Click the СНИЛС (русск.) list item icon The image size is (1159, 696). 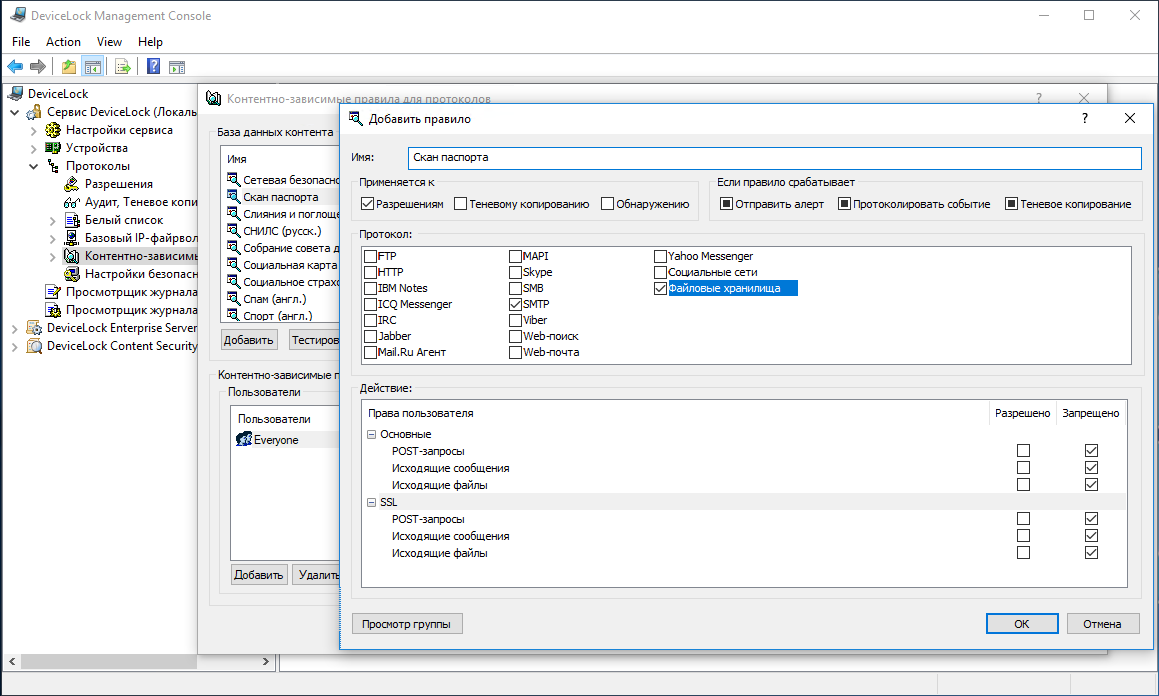click(x=234, y=231)
